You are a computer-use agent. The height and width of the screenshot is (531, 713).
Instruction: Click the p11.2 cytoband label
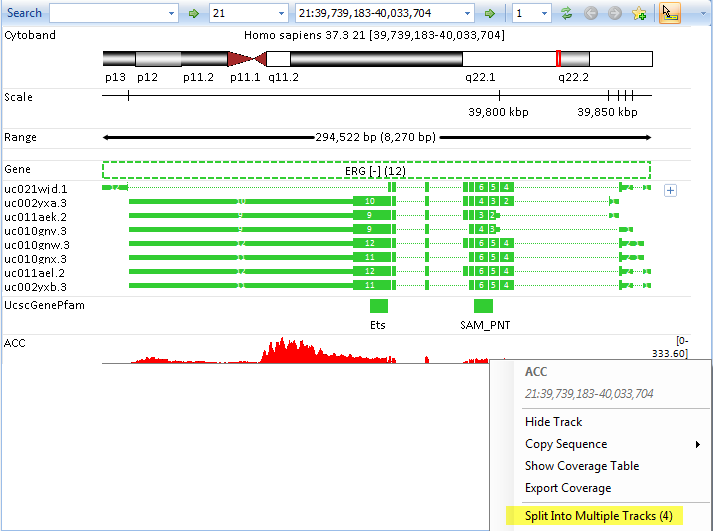click(x=198, y=77)
